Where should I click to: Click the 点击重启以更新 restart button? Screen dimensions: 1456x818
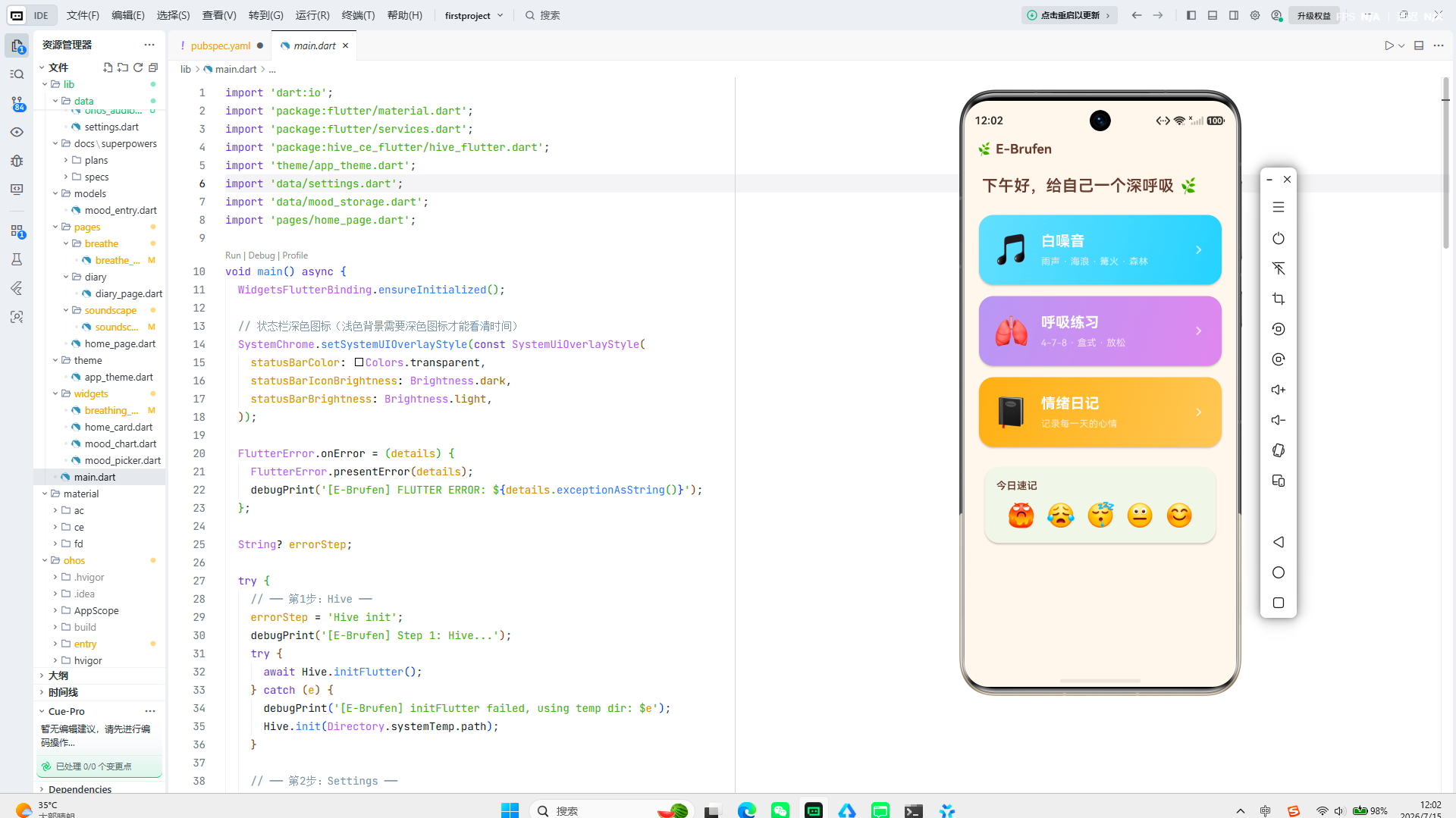coord(1068,15)
